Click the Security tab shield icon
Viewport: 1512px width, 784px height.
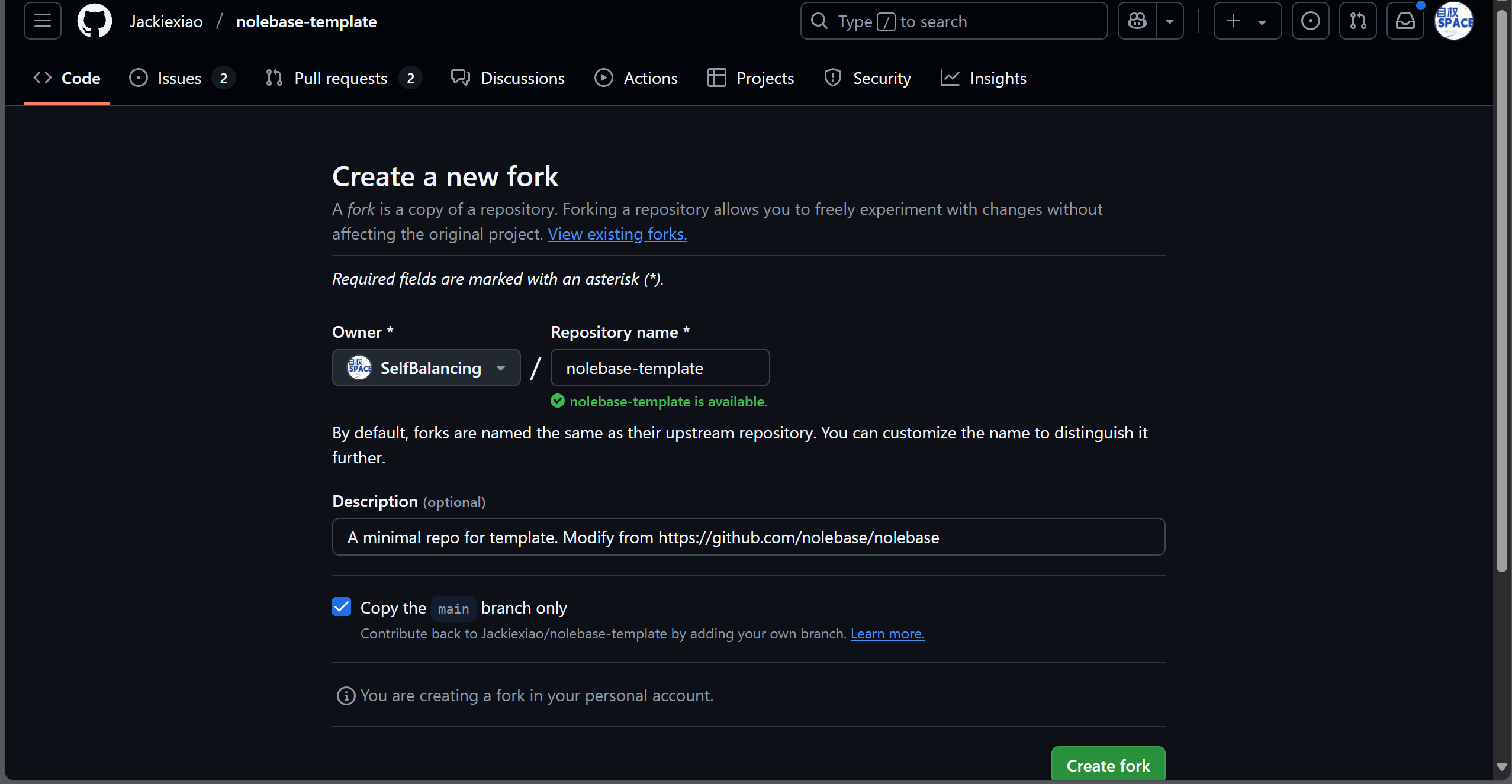833,78
